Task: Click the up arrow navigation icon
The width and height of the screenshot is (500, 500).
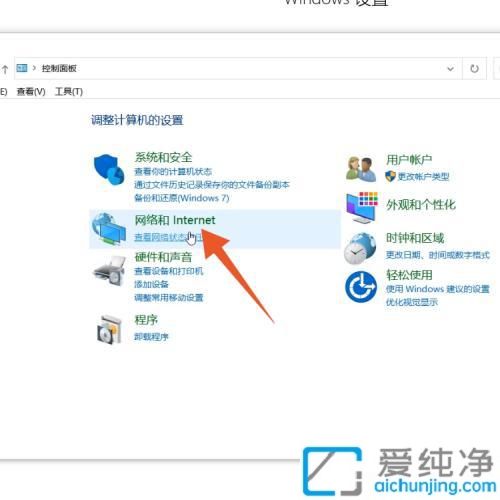Action: (x=5, y=69)
